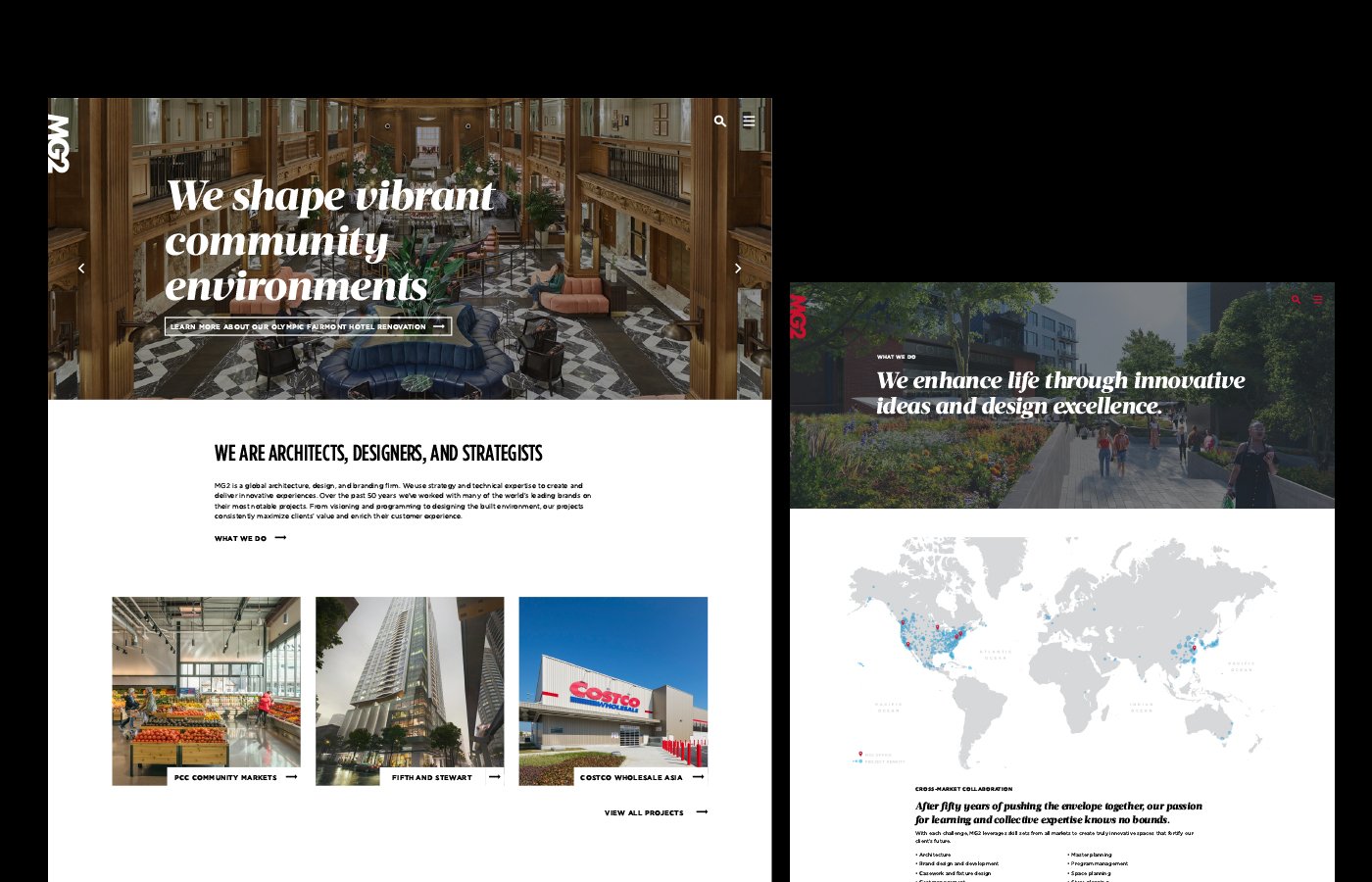Go to previous hero slide arrow

(81, 268)
